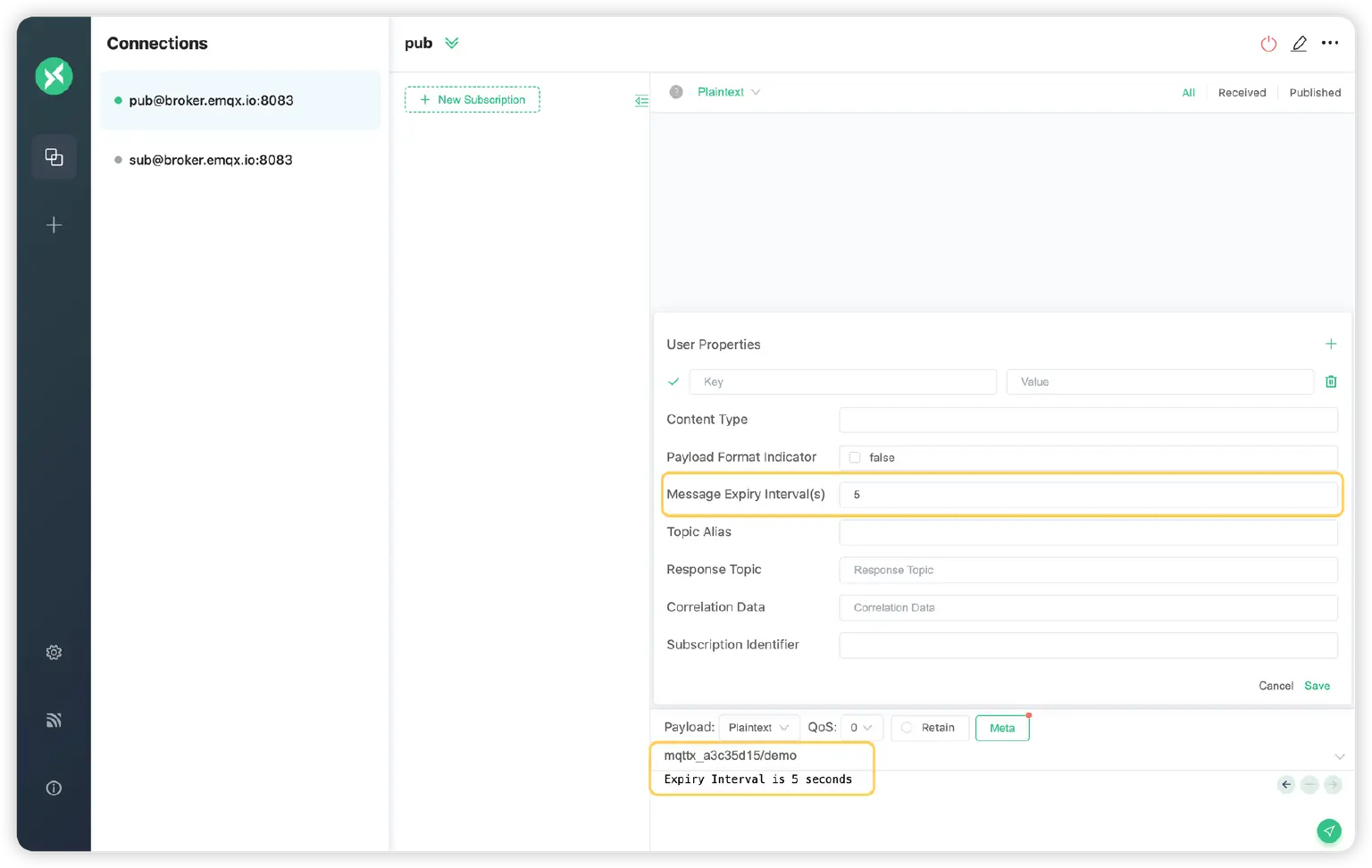Viewport: 1372px width, 868px height.
Task: Open the three-dots more options menu
Action: click(x=1330, y=43)
